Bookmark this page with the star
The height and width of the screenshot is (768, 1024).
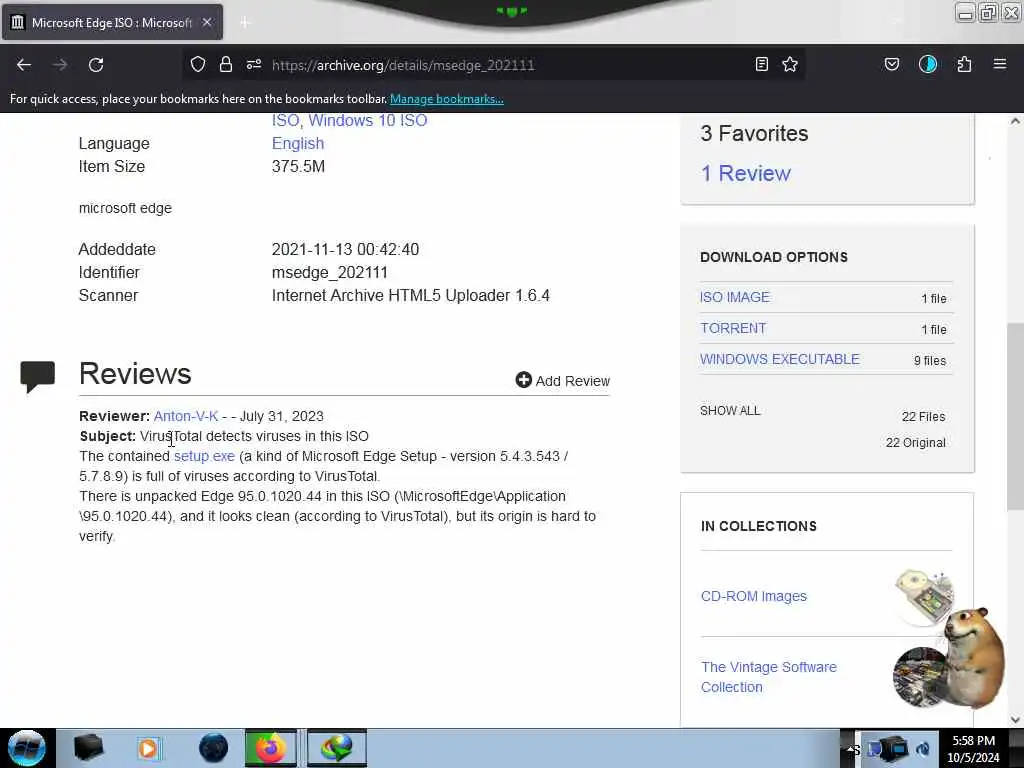tap(790, 64)
